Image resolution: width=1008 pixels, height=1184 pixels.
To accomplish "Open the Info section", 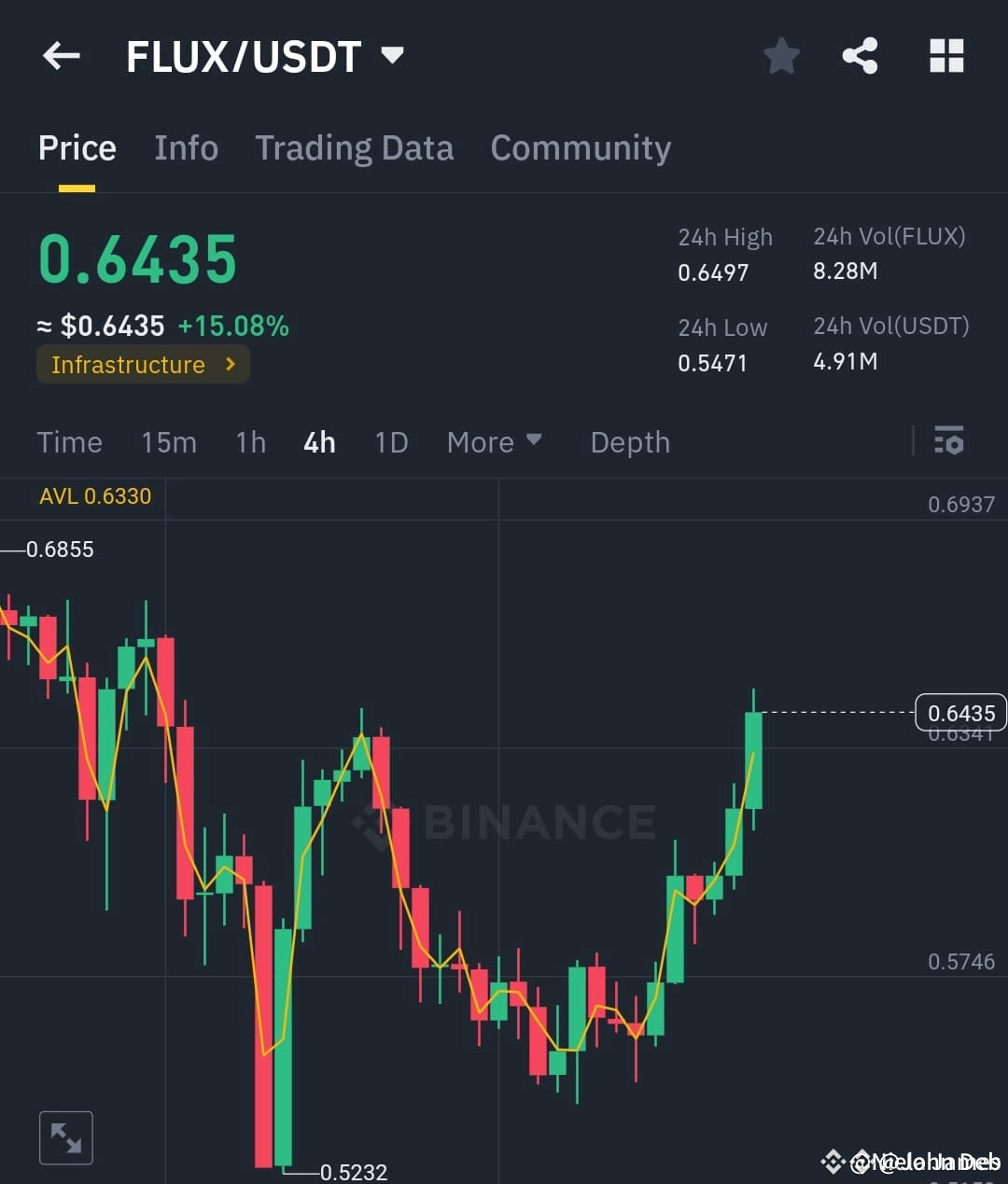I will [x=186, y=147].
